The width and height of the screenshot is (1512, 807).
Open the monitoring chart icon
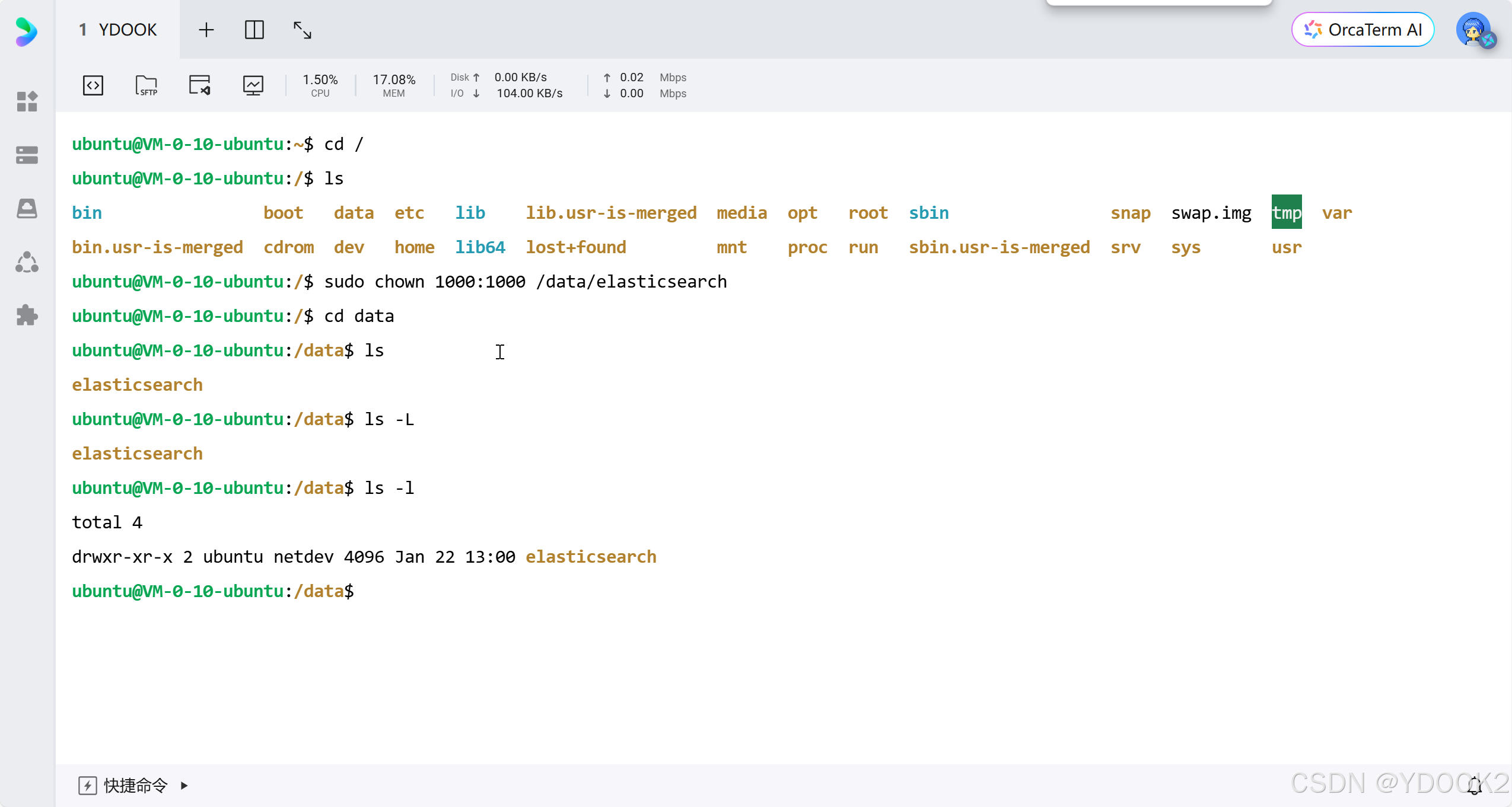(x=253, y=85)
